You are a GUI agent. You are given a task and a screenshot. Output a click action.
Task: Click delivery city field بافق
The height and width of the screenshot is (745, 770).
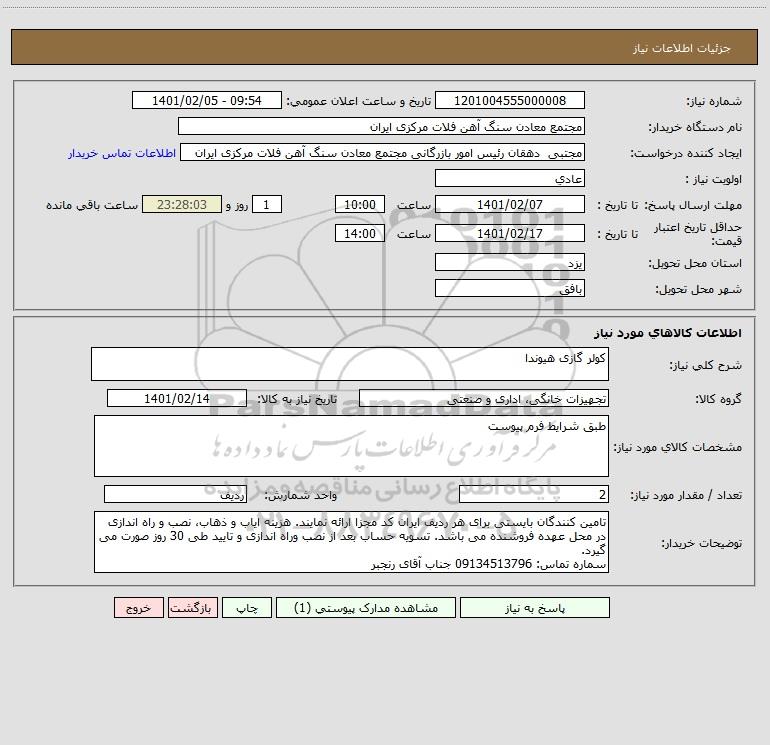[x=510, y=288]
